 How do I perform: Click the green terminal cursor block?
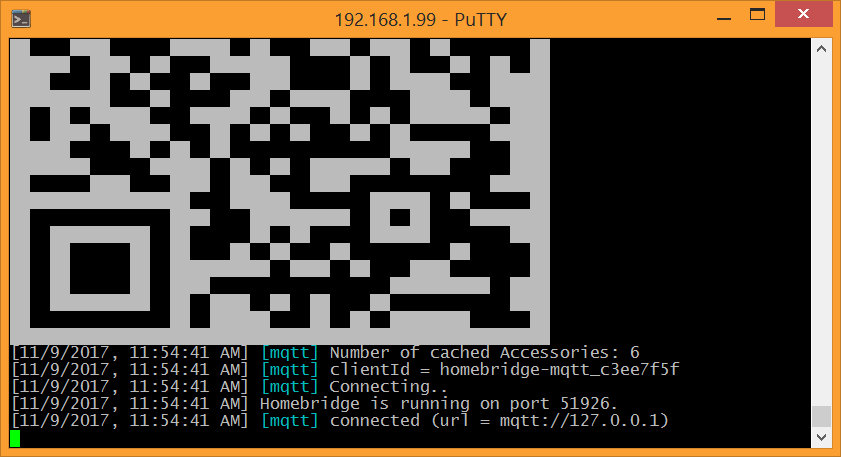[15, 438]
